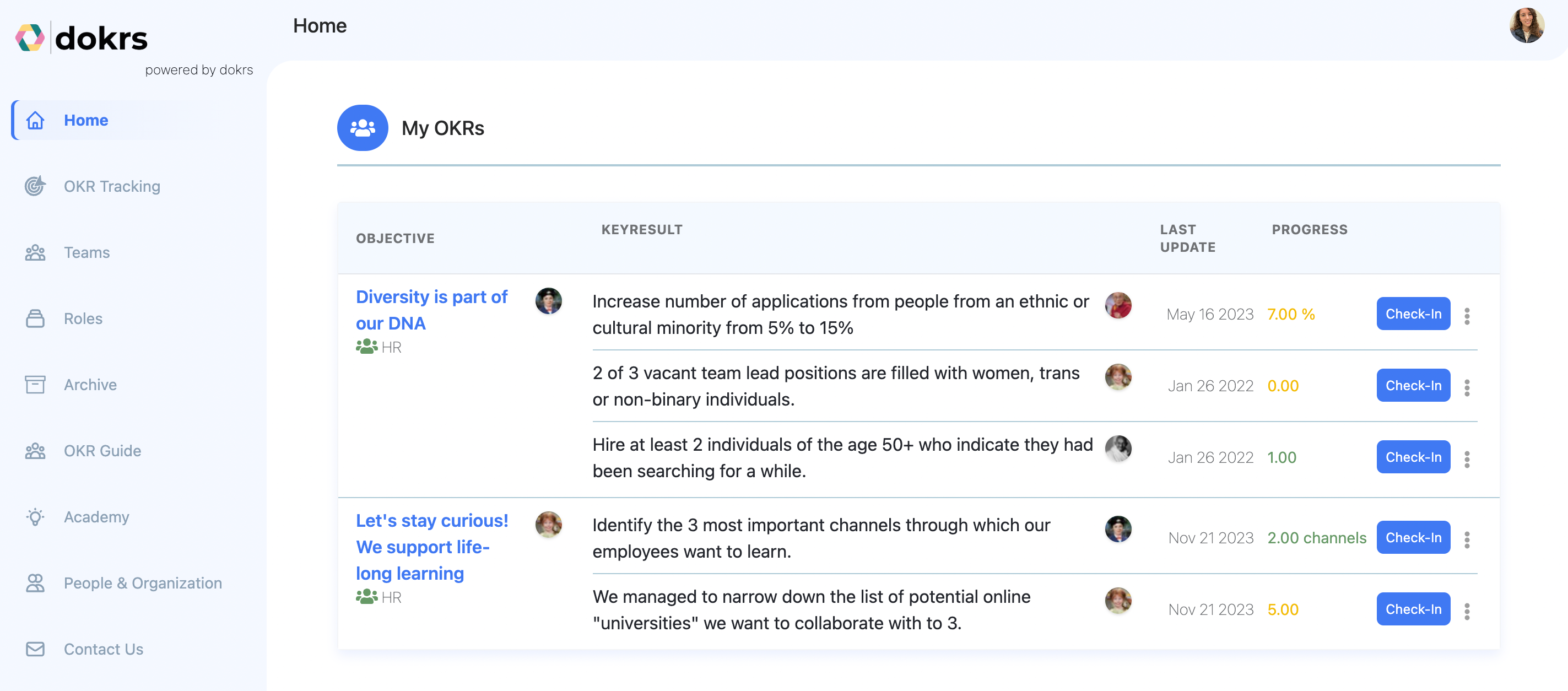Open three-dot menu for 7.00 % key result

coord(1467,316)
